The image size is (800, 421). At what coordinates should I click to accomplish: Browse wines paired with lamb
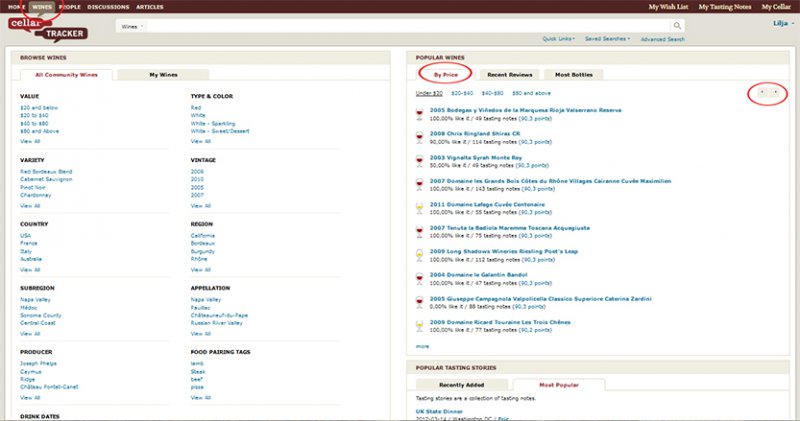coord(197,363)
